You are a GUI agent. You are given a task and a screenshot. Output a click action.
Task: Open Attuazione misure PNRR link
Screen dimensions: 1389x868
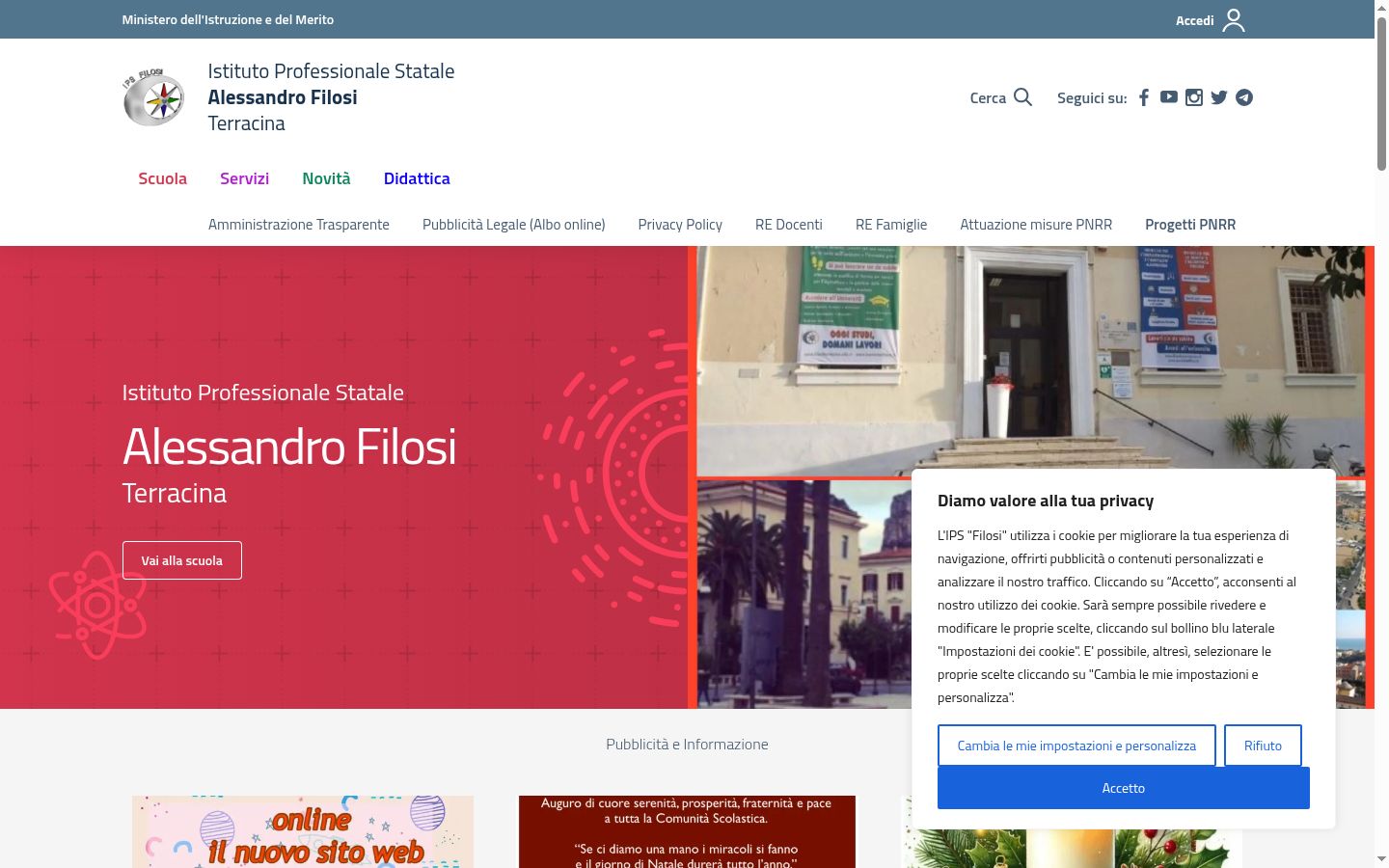pos(1036,225)
